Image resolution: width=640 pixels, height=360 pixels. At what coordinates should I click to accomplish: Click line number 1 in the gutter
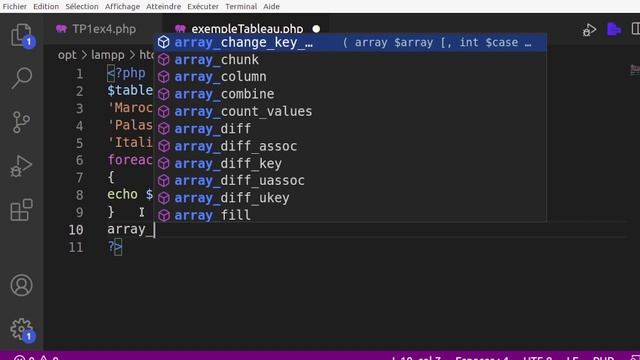[79, 74]
